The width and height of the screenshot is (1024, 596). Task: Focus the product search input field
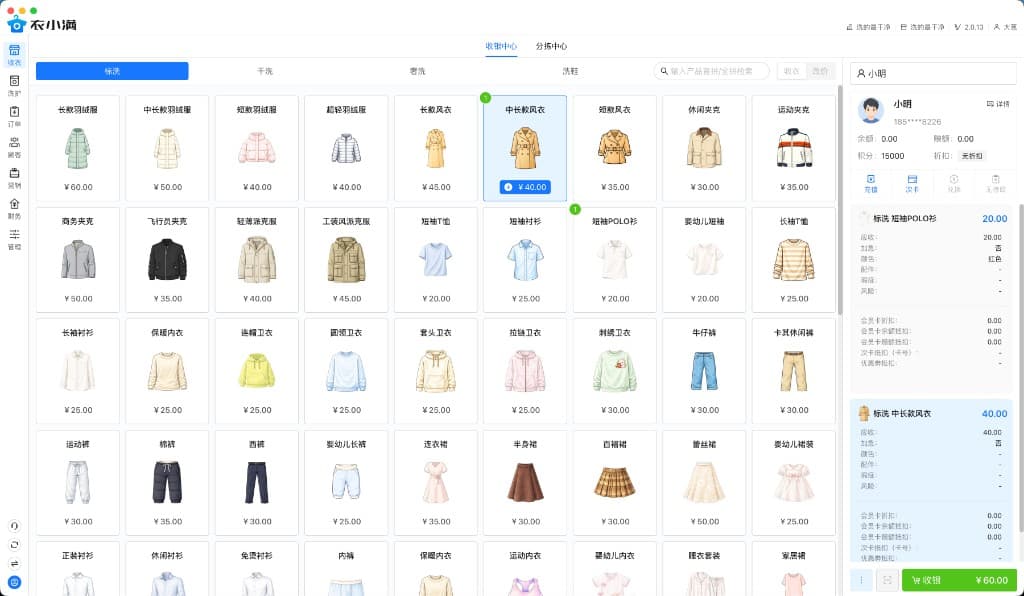(711, 71)
